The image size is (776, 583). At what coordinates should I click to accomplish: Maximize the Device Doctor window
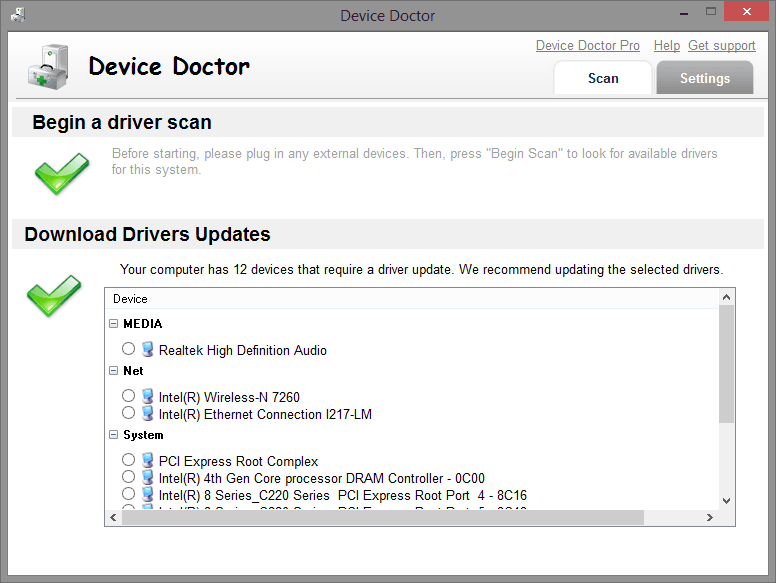coord(711,12)
